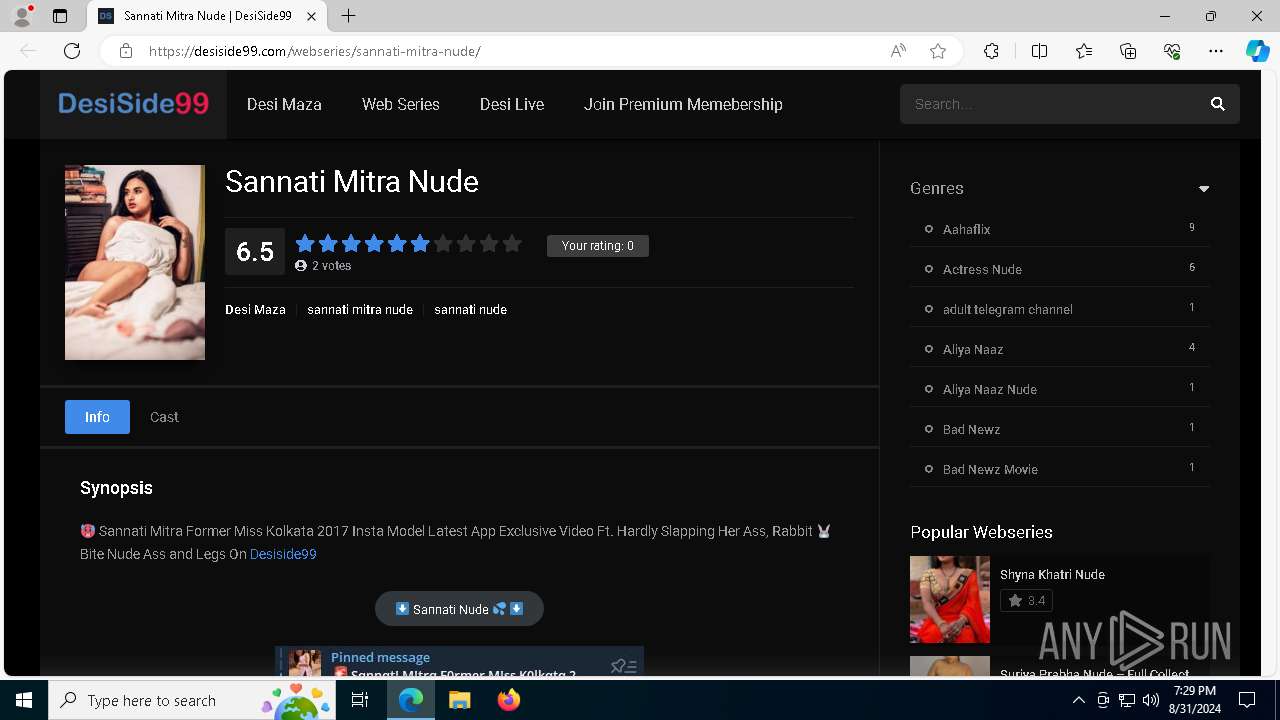Click the browser back arrow
Image resolution: width=1280 pixels, height=720 pixels.
28,51
